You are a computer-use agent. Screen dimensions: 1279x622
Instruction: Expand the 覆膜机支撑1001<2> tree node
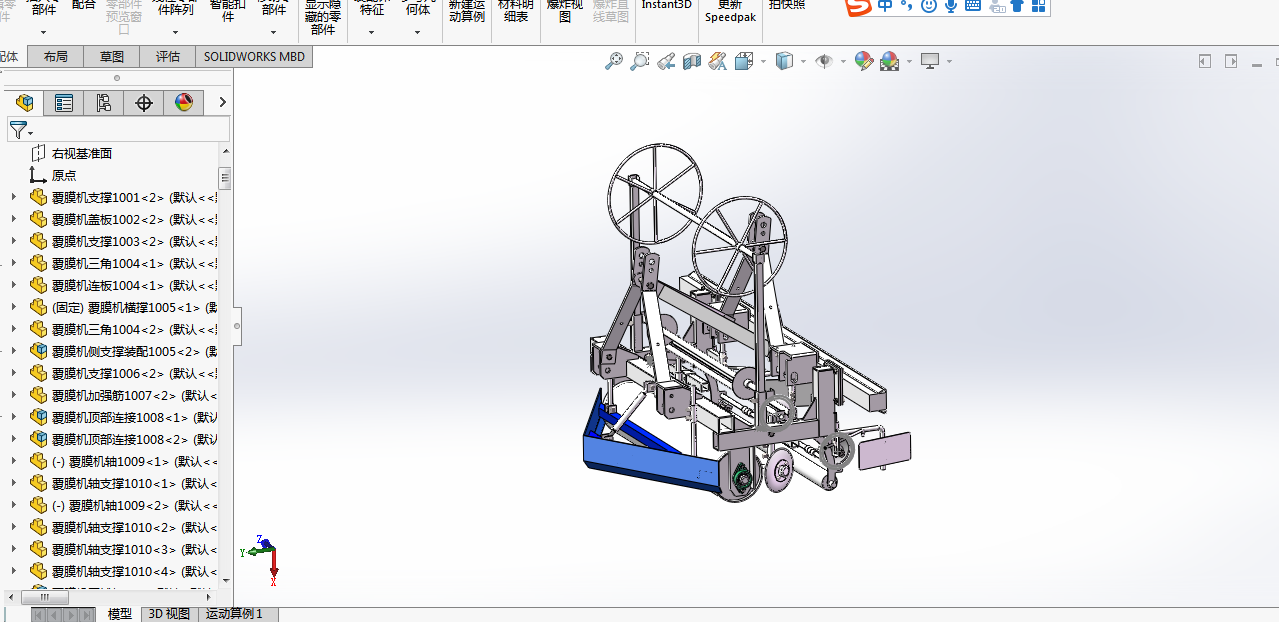pos(13,197)
